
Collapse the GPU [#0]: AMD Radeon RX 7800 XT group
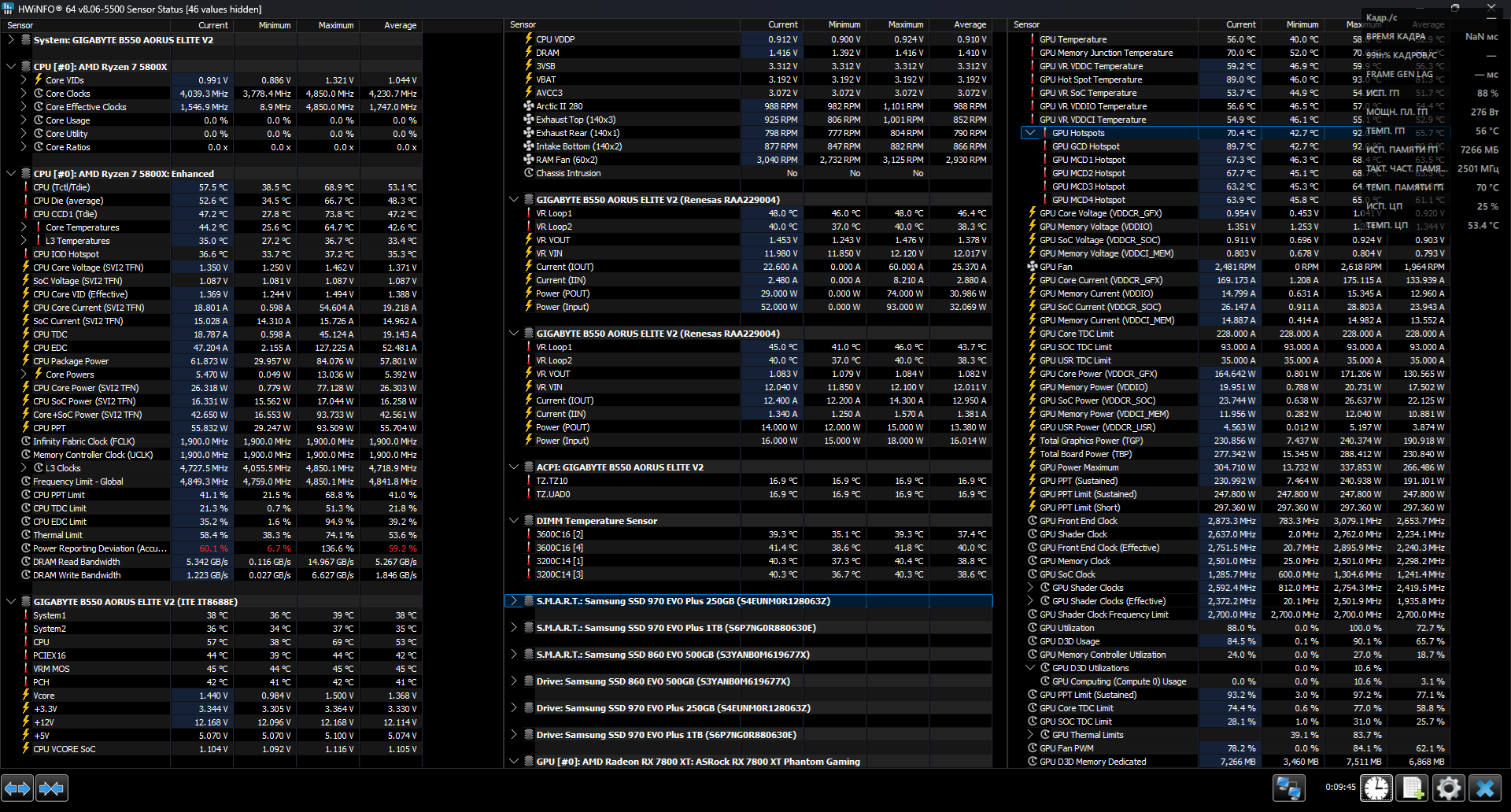tap(514, 762)
